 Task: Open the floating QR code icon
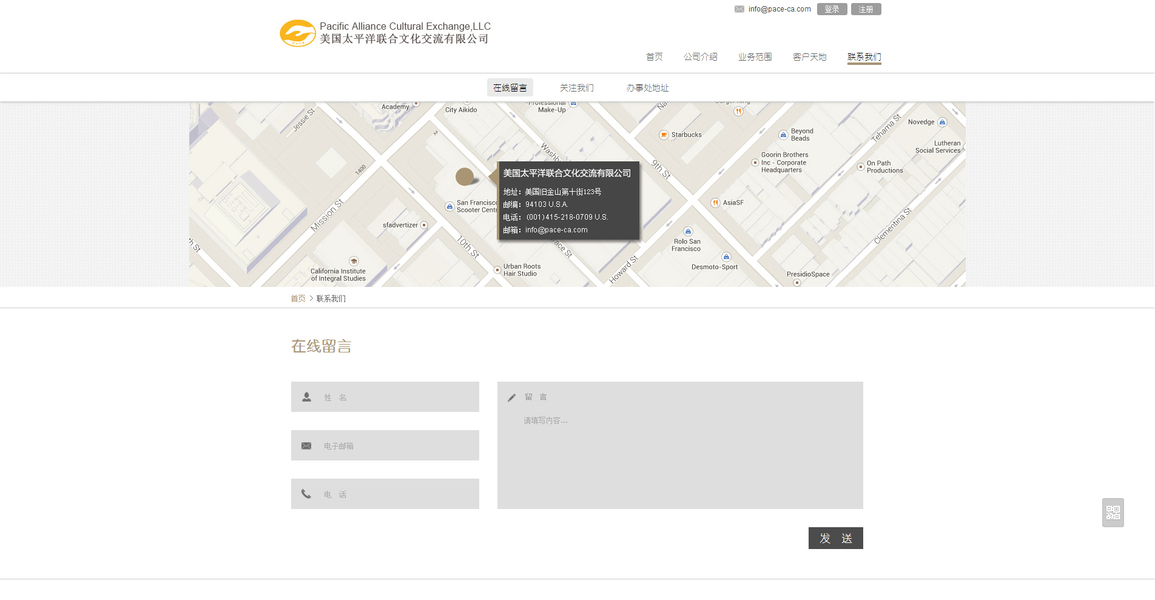(x=1113, y=512)
